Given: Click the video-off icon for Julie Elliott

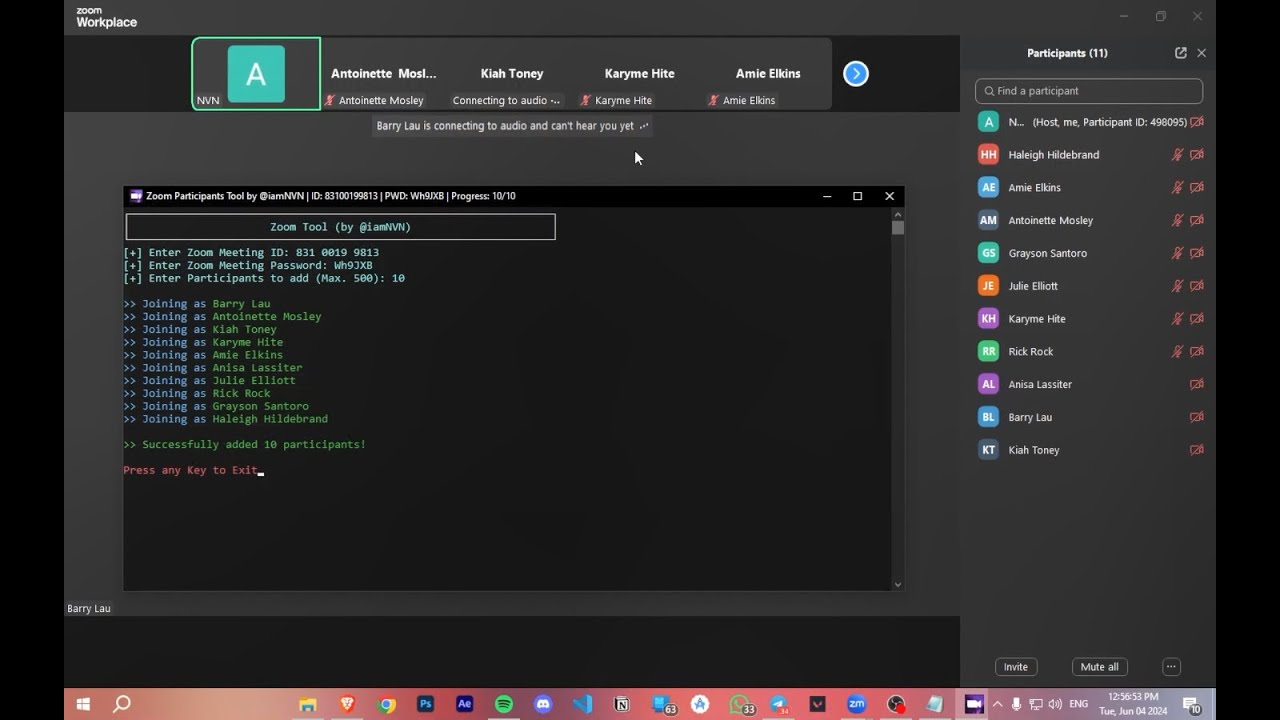Looking at the screenshot, I should pyautogui.click(x=1196, y=286).
